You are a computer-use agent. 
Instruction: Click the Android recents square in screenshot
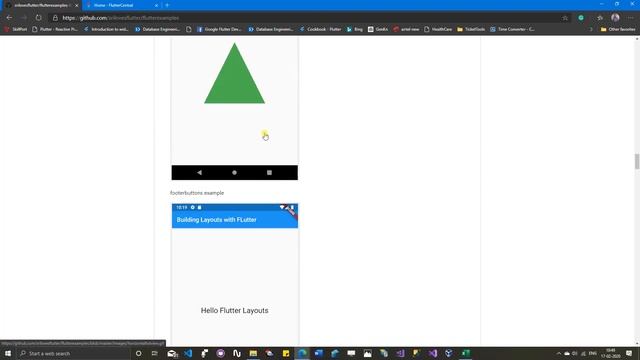[269, 173]
